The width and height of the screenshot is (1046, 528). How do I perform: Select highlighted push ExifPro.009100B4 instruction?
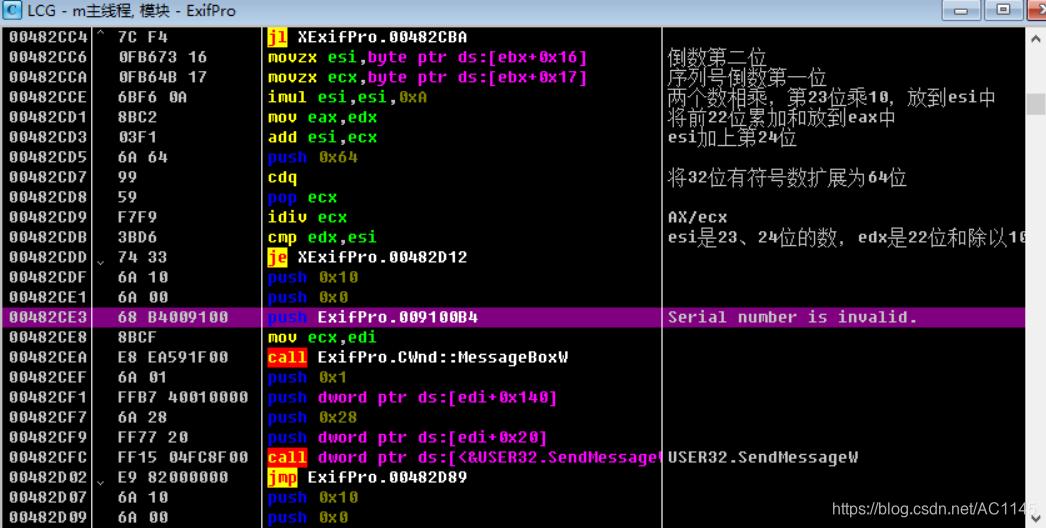point(373,317)
